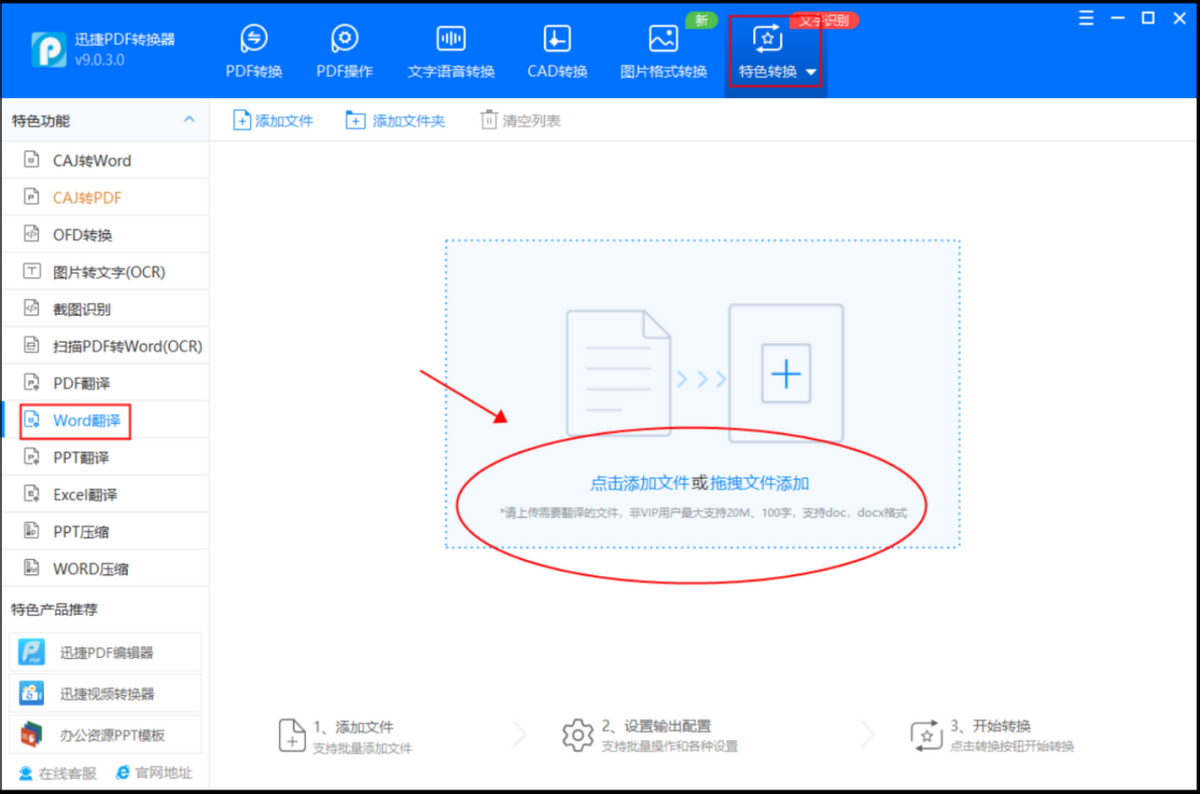Select OFD转换 in sidebar
1200x794 pixels.
coord(105,234)
